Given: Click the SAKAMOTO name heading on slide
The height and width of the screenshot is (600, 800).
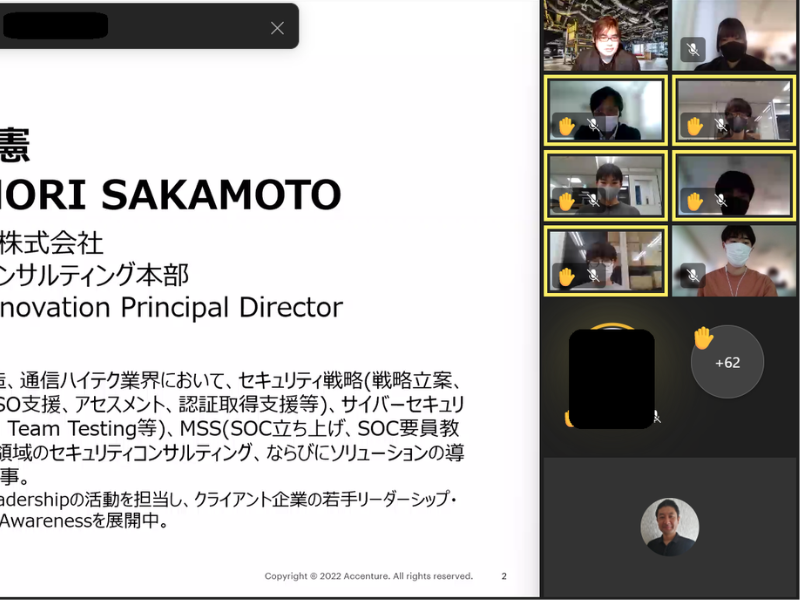Looking at the screenshot, I should coord(170,194).
